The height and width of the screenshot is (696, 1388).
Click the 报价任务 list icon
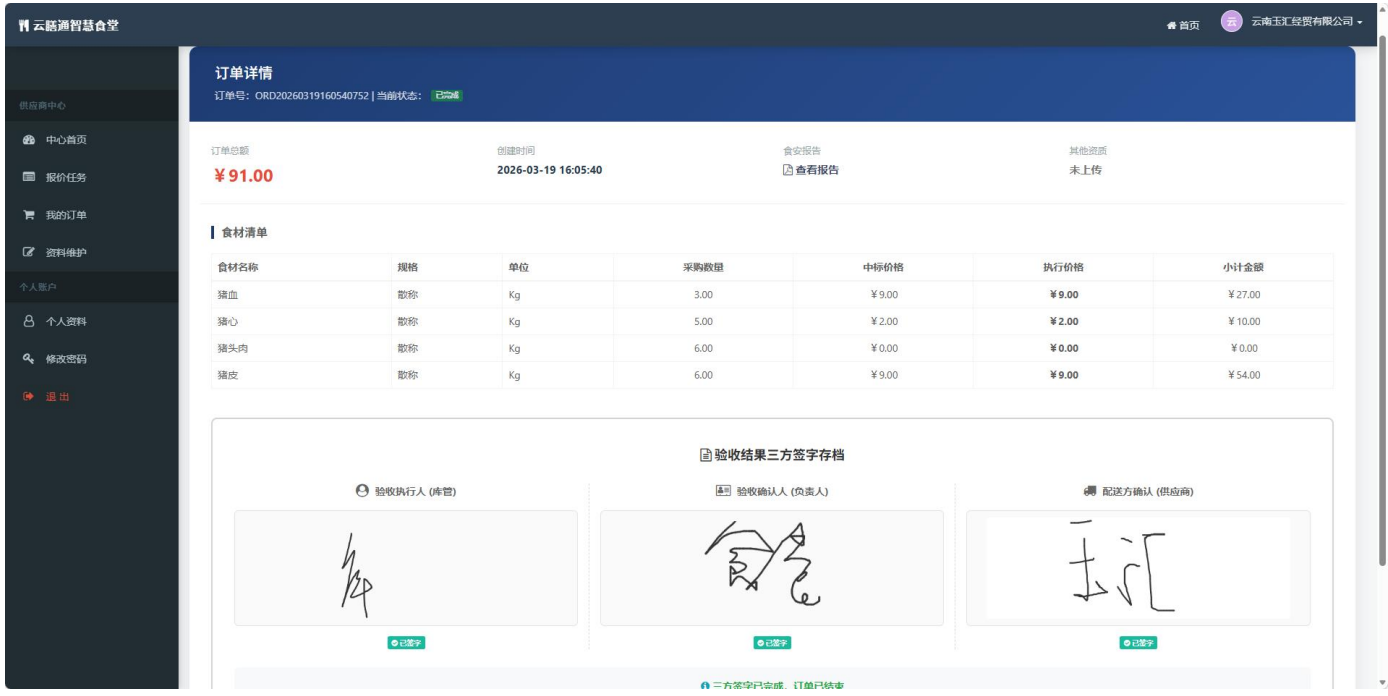29,178
